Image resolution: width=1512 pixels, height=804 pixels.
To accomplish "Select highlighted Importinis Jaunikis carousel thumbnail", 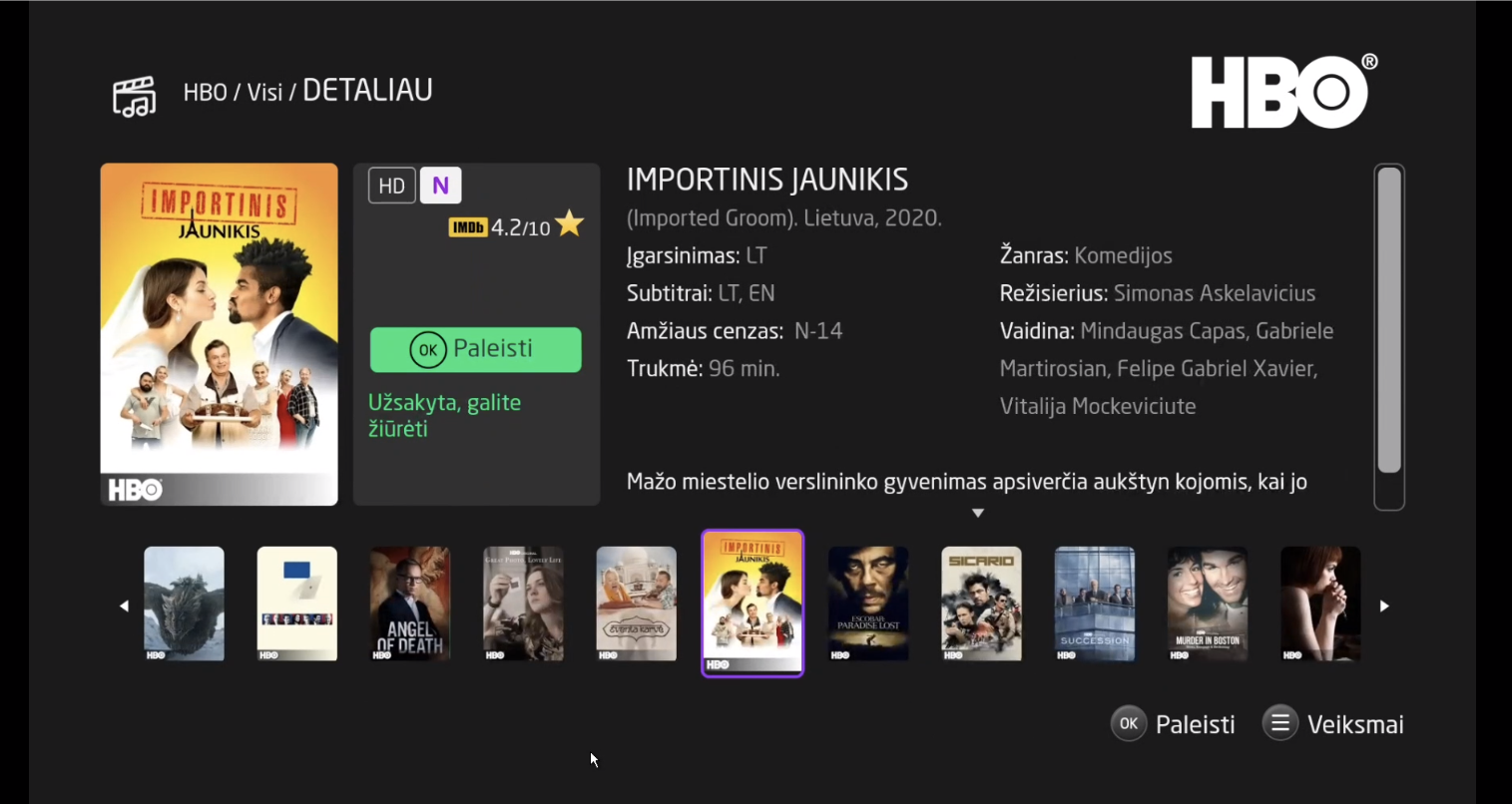I will (x=753, y=603).
